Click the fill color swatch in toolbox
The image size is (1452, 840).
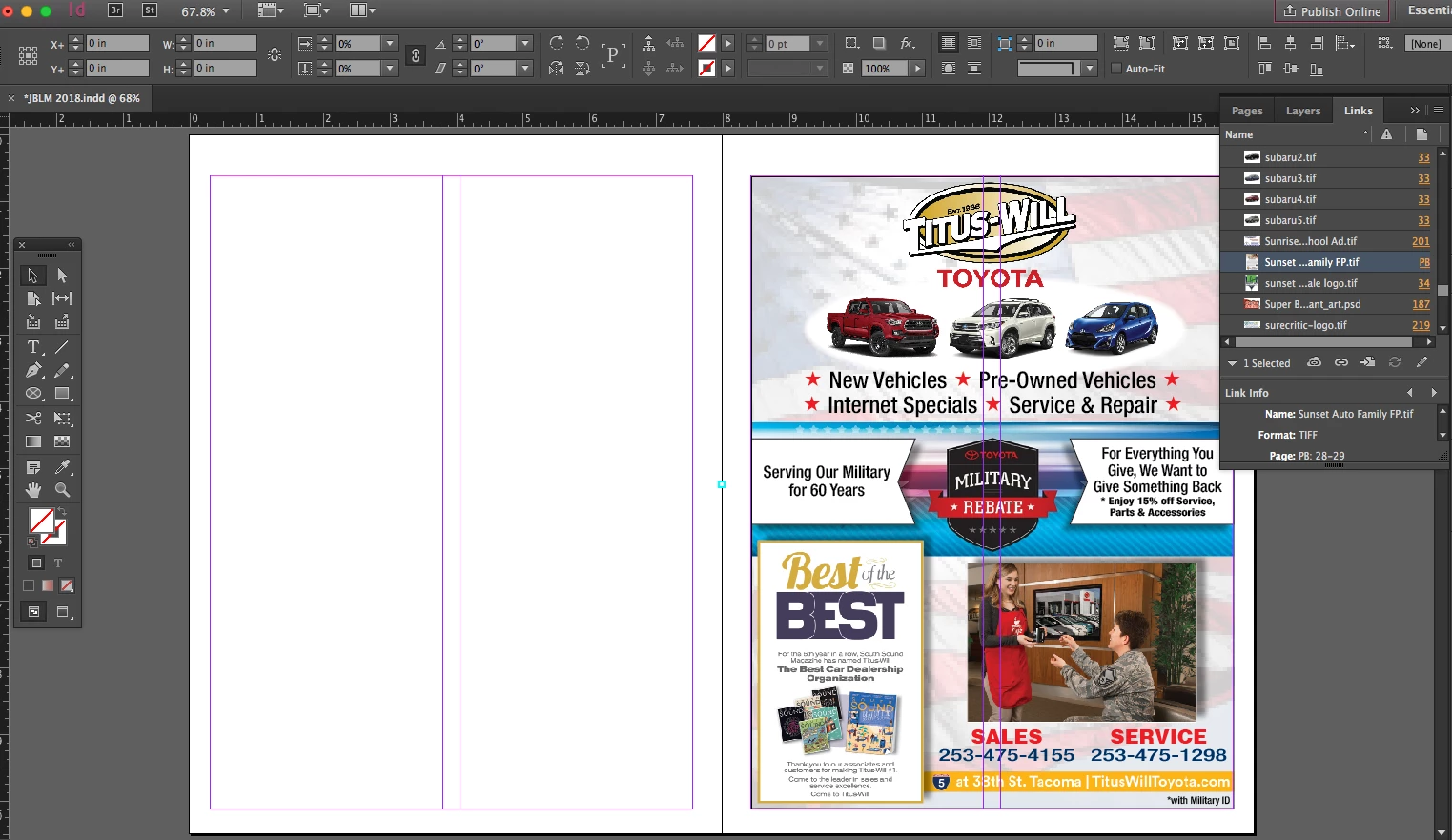click(41, 520)
